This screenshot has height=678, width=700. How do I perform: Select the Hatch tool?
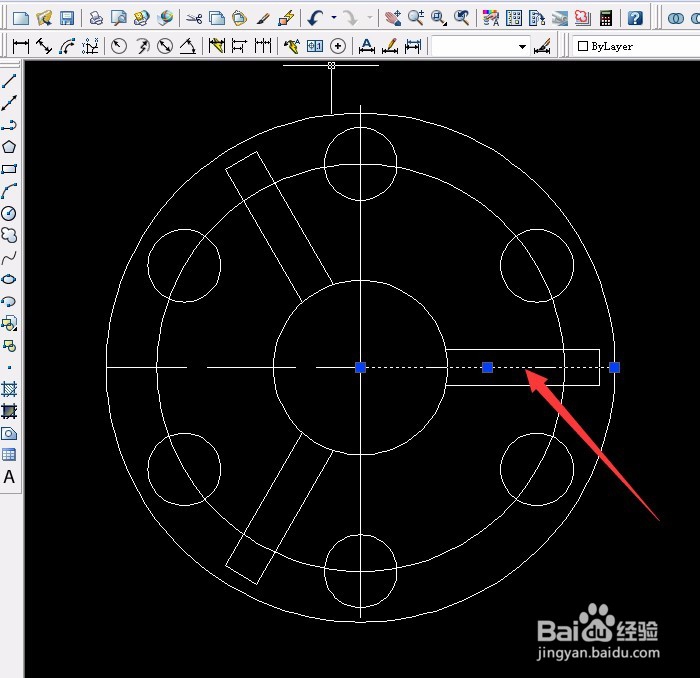coord(9,389)
